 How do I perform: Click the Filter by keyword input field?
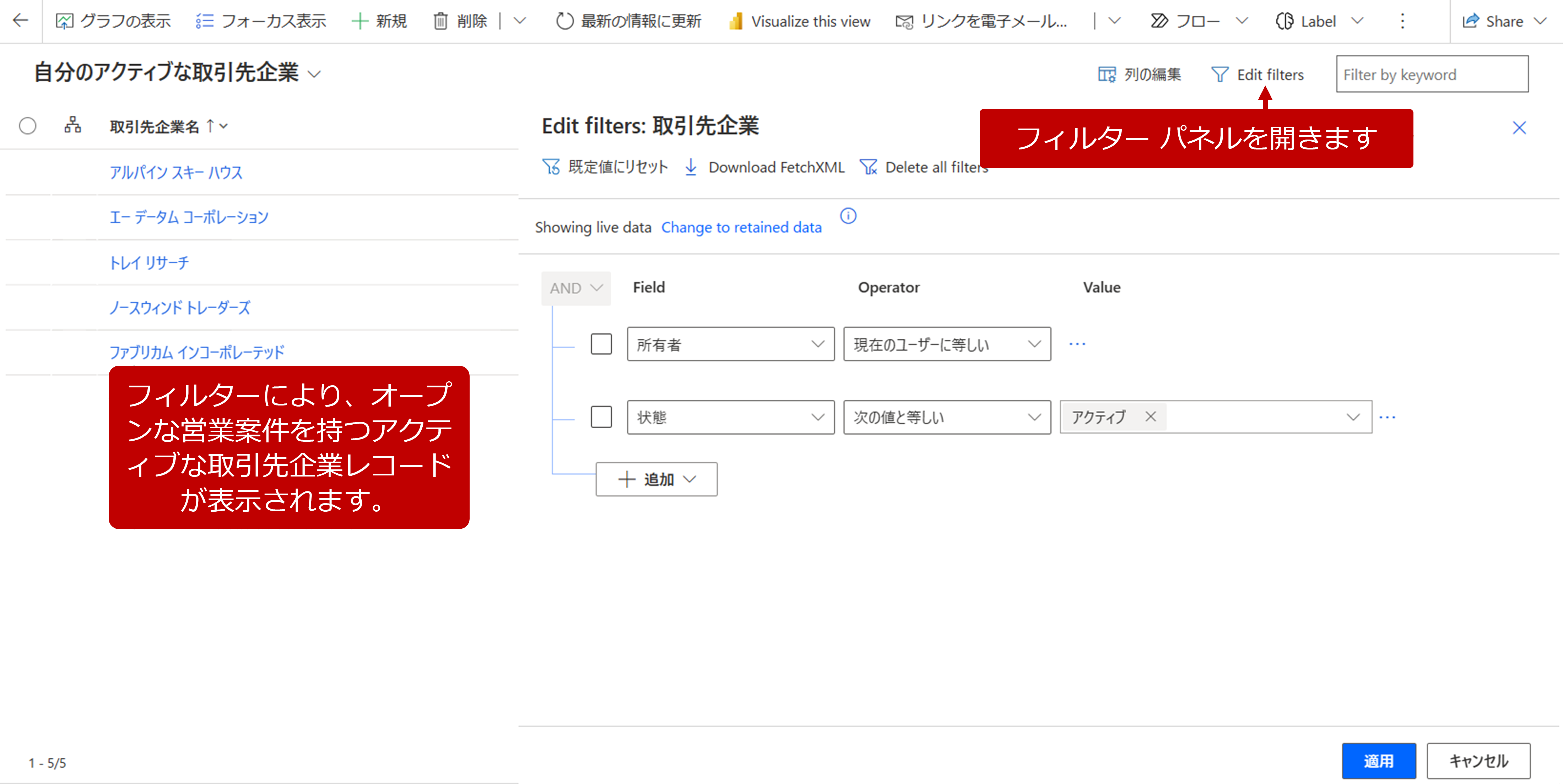(x=1432, y=74)
